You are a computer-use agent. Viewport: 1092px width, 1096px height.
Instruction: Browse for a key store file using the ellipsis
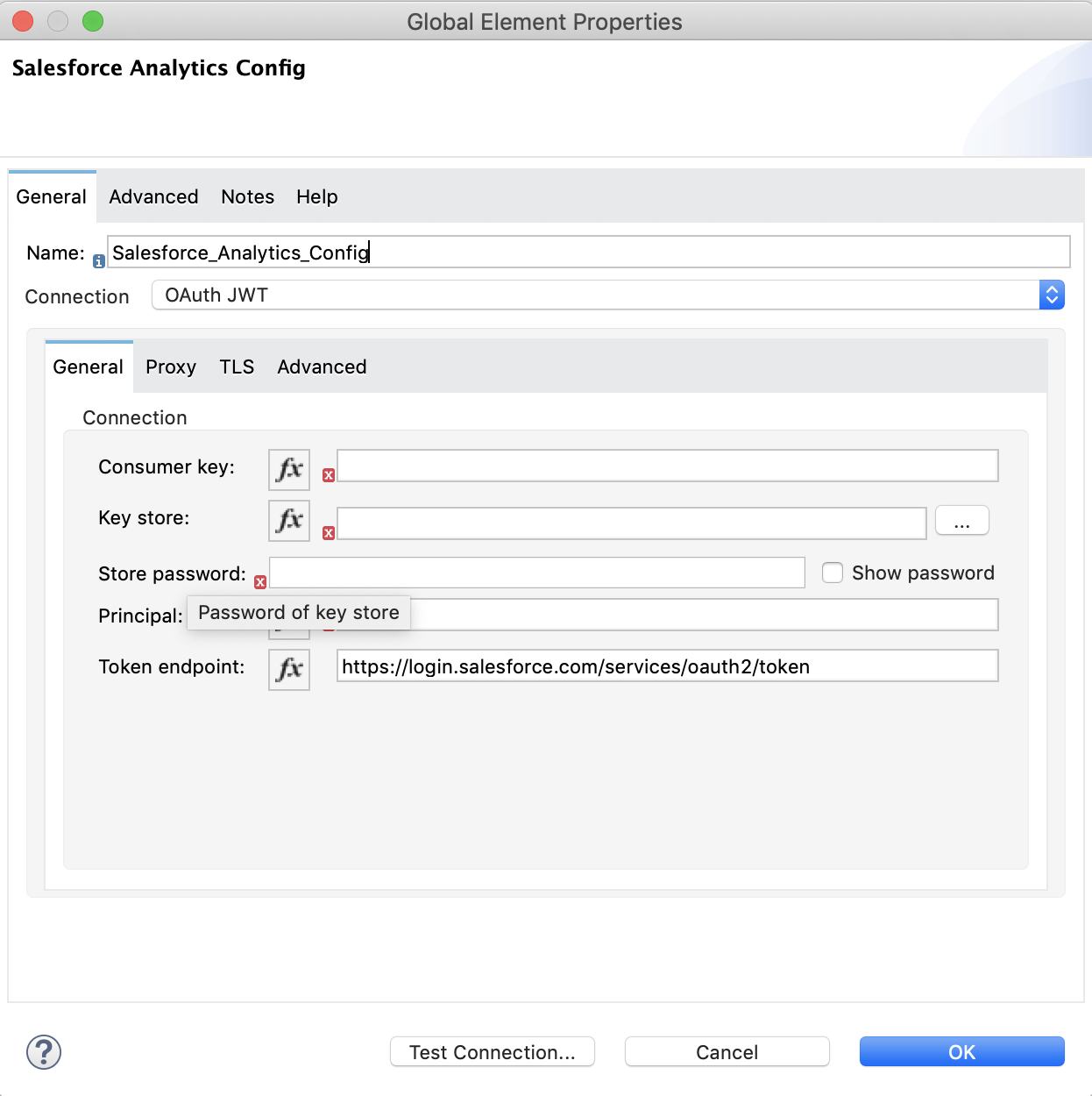[x=961, y=520]
